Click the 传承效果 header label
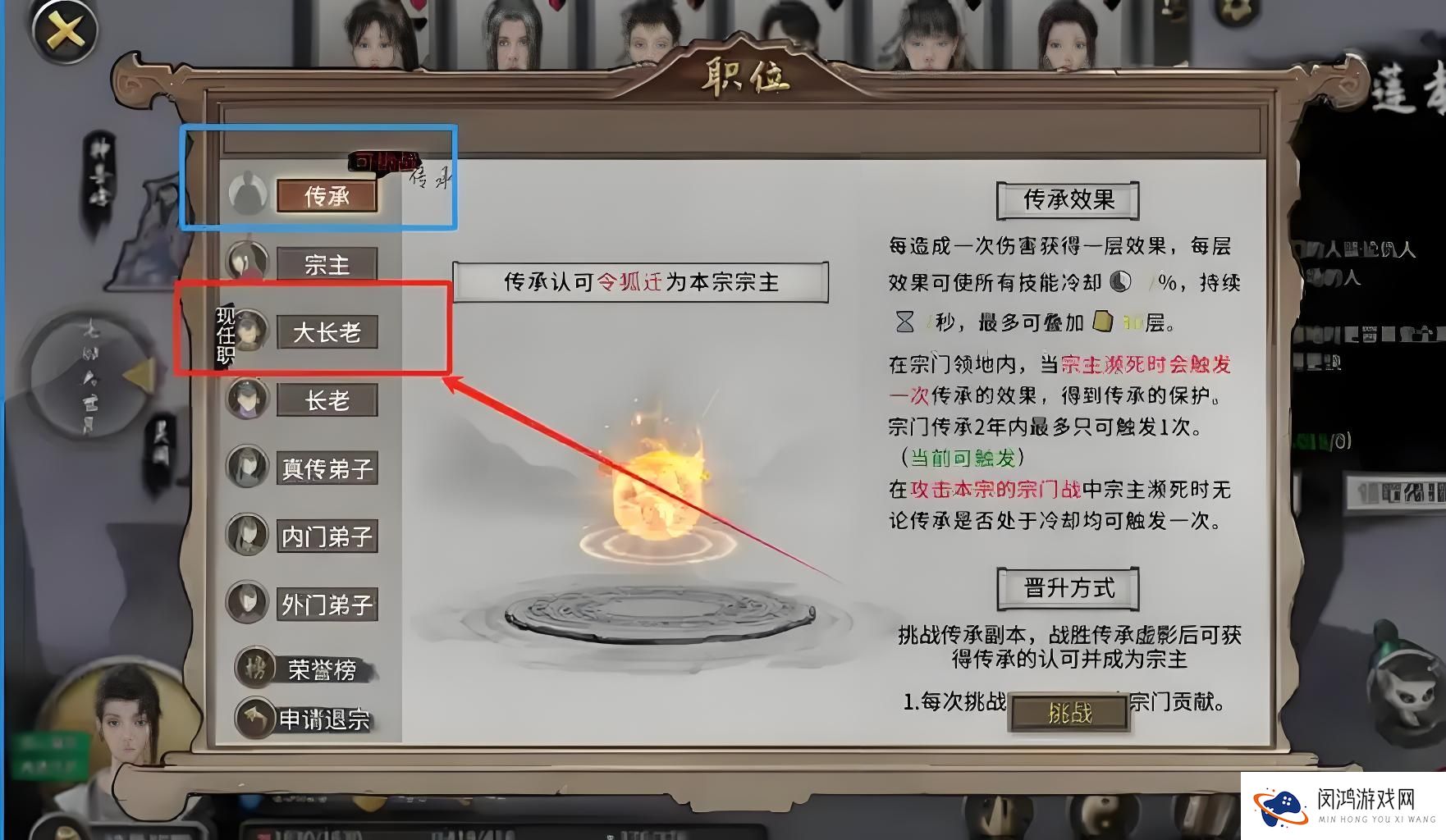The image size is (1446, 840). click(x=1068, y=200)
